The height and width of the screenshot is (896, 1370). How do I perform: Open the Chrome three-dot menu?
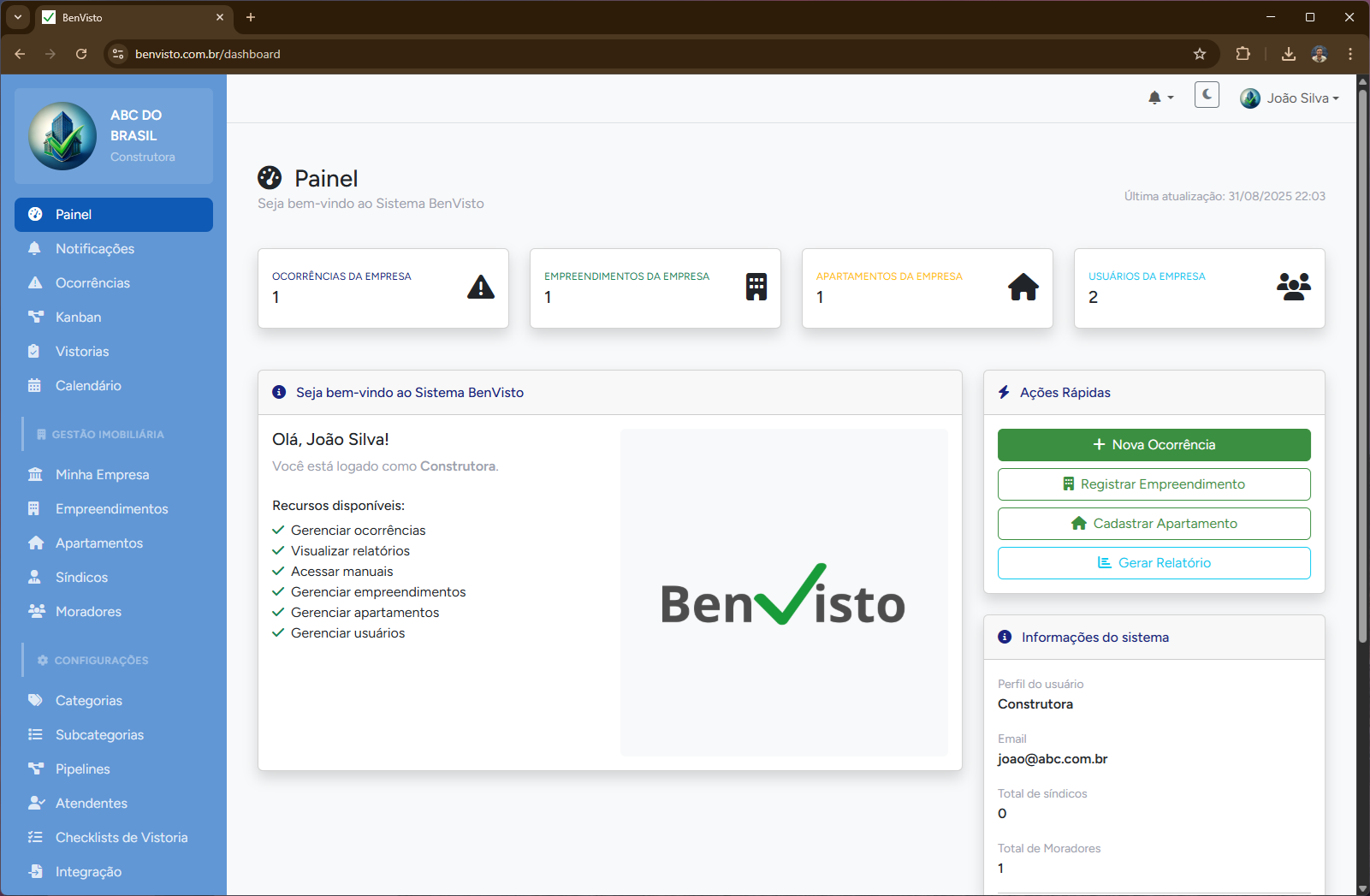click(1349, 53)
